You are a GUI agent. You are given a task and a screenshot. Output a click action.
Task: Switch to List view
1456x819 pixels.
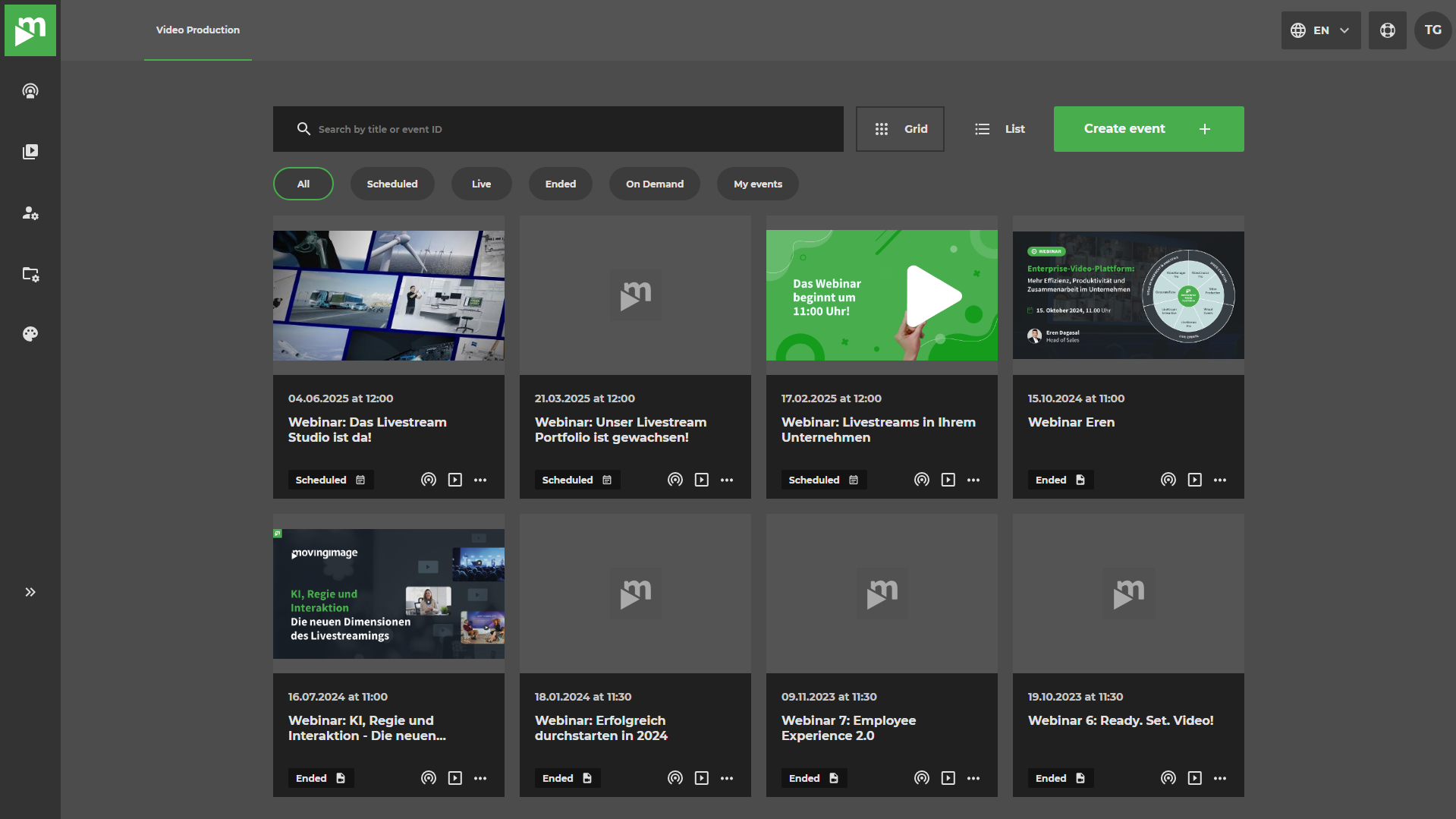pyautogui.click(x=999, y=129)
